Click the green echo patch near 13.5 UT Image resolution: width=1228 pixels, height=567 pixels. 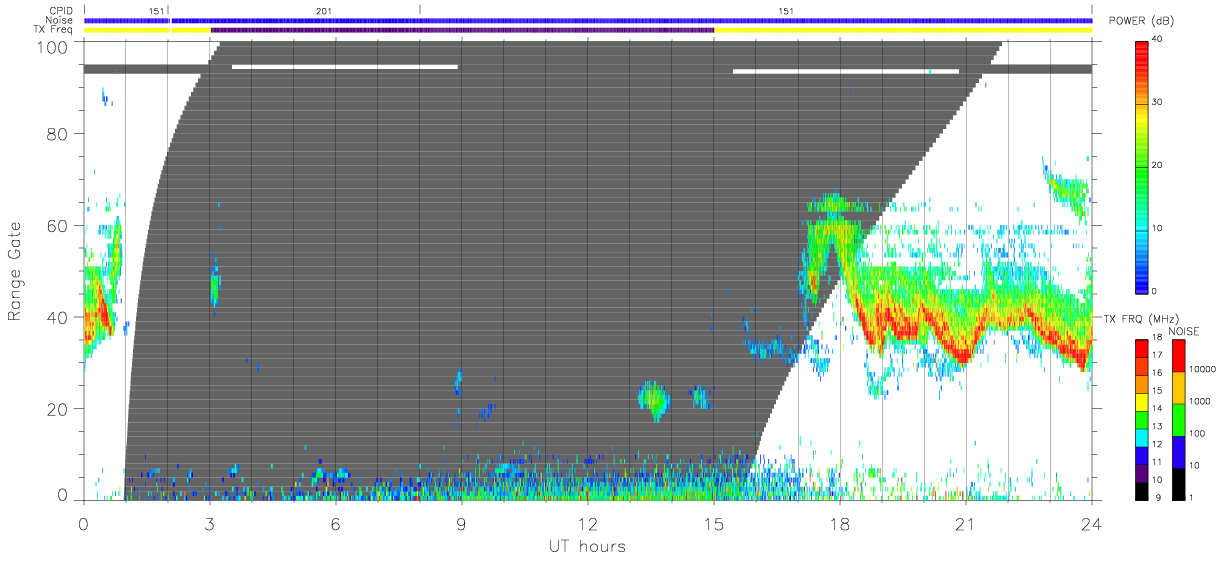pyautogui.click(x=654, y=400)
